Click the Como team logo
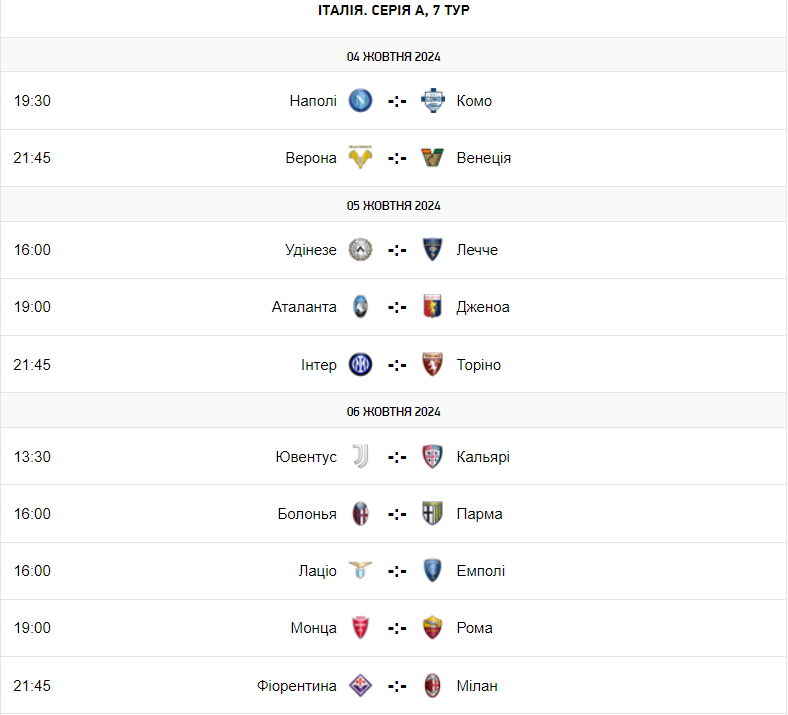The height and width of the screenshot is (715, 788). [432, 100]
